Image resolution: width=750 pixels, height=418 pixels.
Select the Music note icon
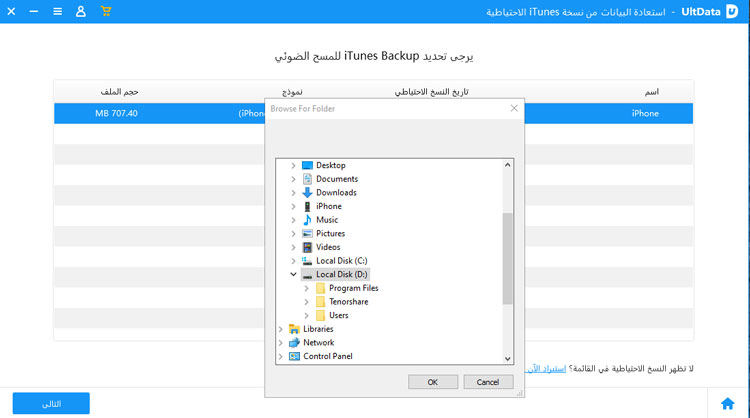tap(307, 220)
